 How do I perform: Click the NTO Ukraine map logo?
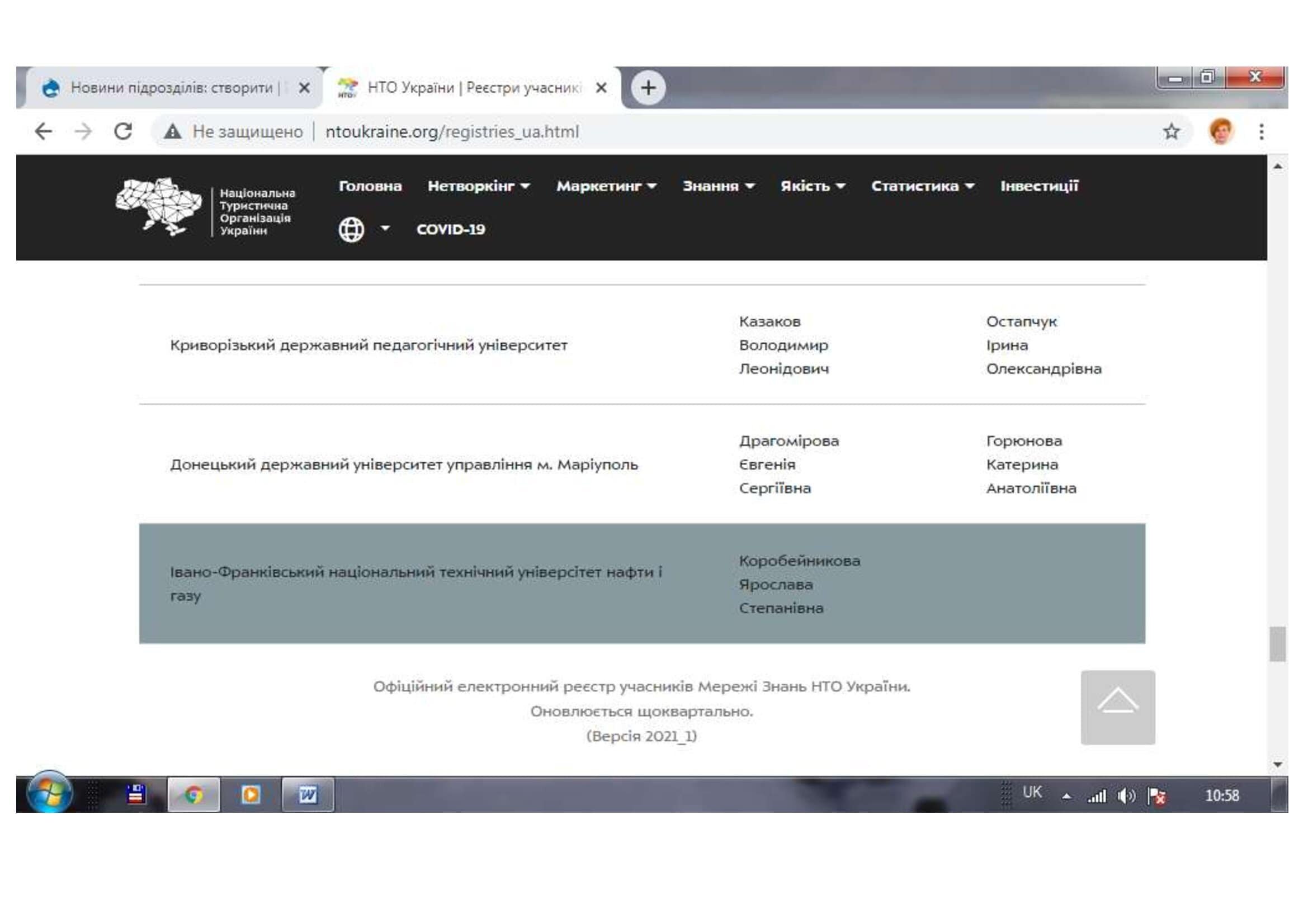tap(159, 206)
